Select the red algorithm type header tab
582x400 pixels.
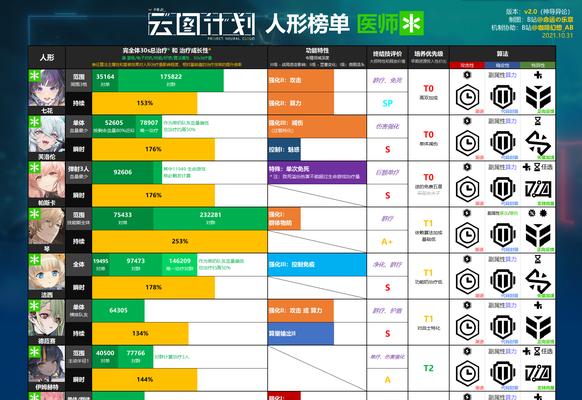tap(467, 65)
